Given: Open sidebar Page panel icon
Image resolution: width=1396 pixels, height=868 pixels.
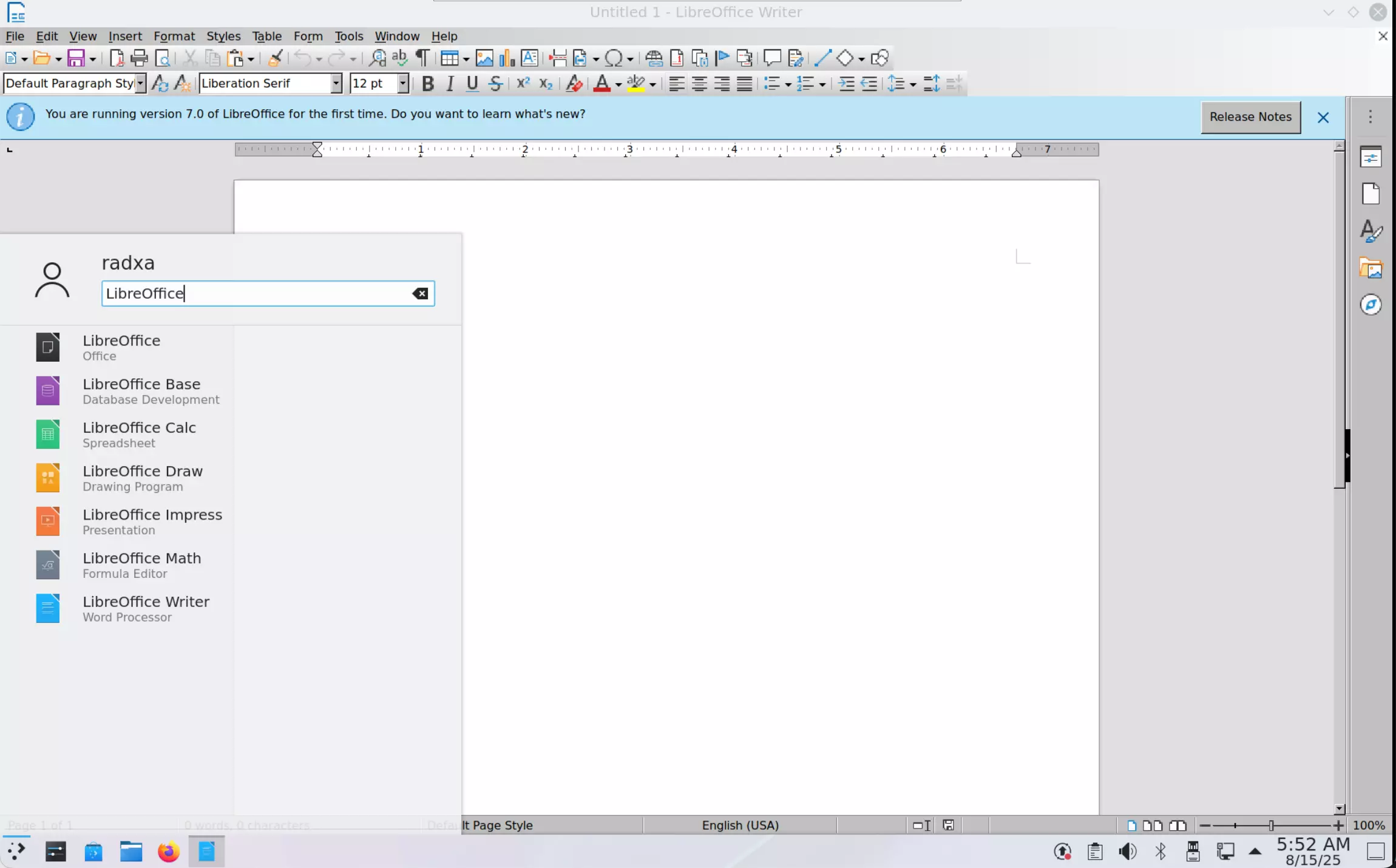Looking at the screenshot, I should pos(1371,194).
